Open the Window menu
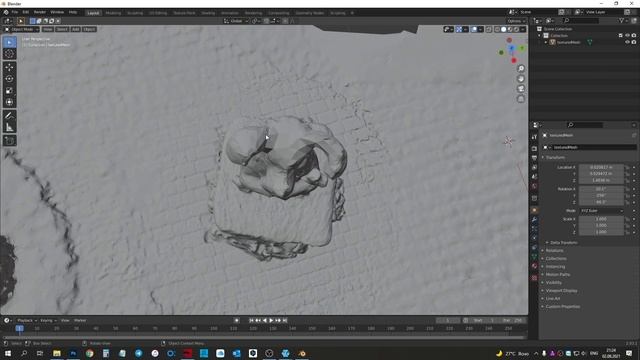 pyautogui.click(x=57, y=13)
